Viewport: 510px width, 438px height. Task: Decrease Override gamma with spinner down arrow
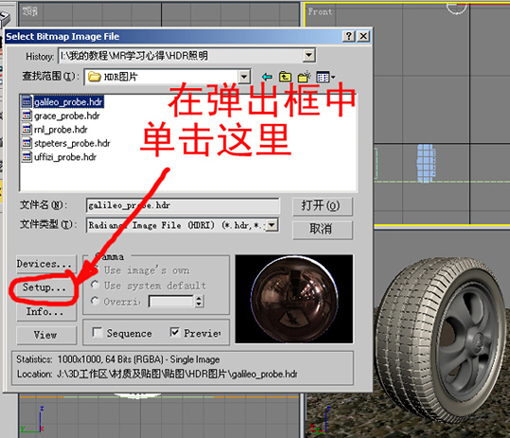(x=199, y=305)
